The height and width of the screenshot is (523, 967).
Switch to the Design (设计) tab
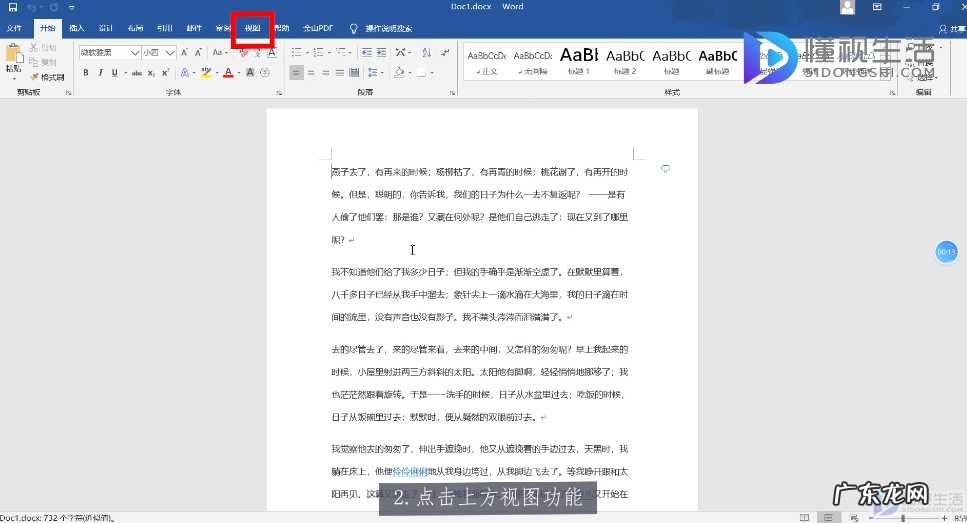[x=105, y=28]
